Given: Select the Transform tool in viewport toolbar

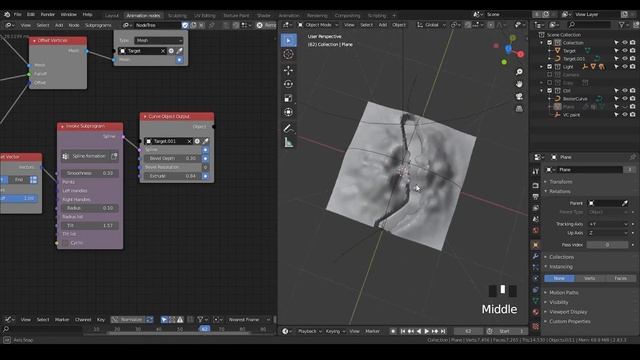Looking at the screenshot, I should pos(289,112).
